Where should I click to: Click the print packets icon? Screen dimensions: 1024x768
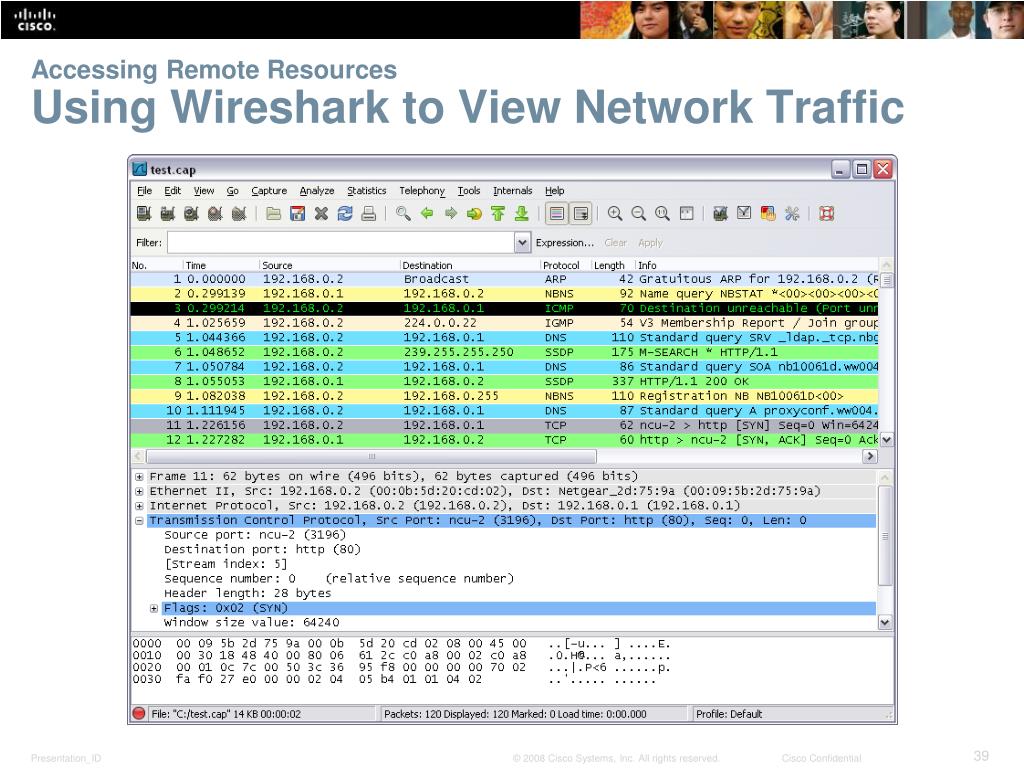coord(368,214)
